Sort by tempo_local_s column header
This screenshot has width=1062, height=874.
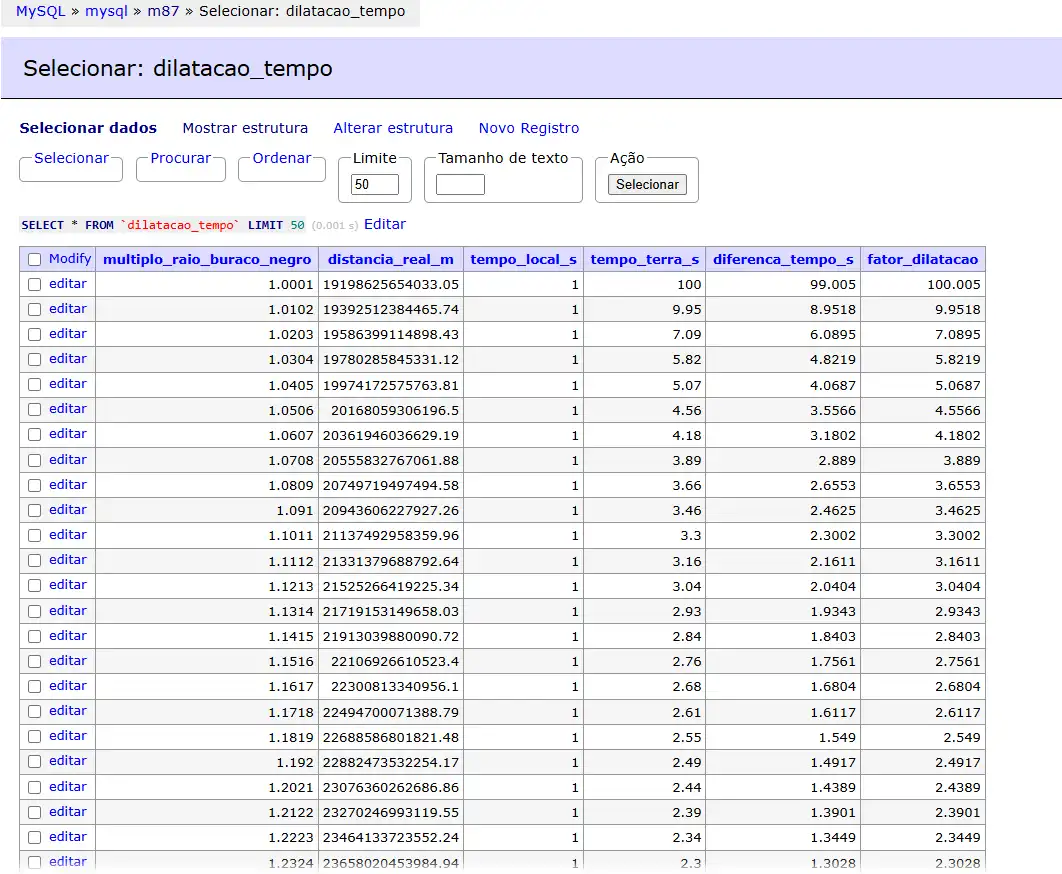point(524,259)
